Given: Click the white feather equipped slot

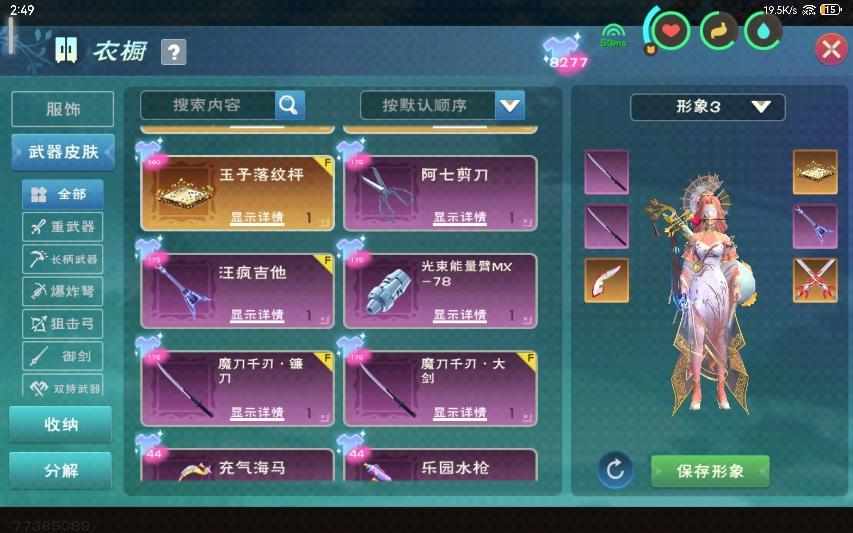Looking at the screenshot, I should tap(607, 281).
